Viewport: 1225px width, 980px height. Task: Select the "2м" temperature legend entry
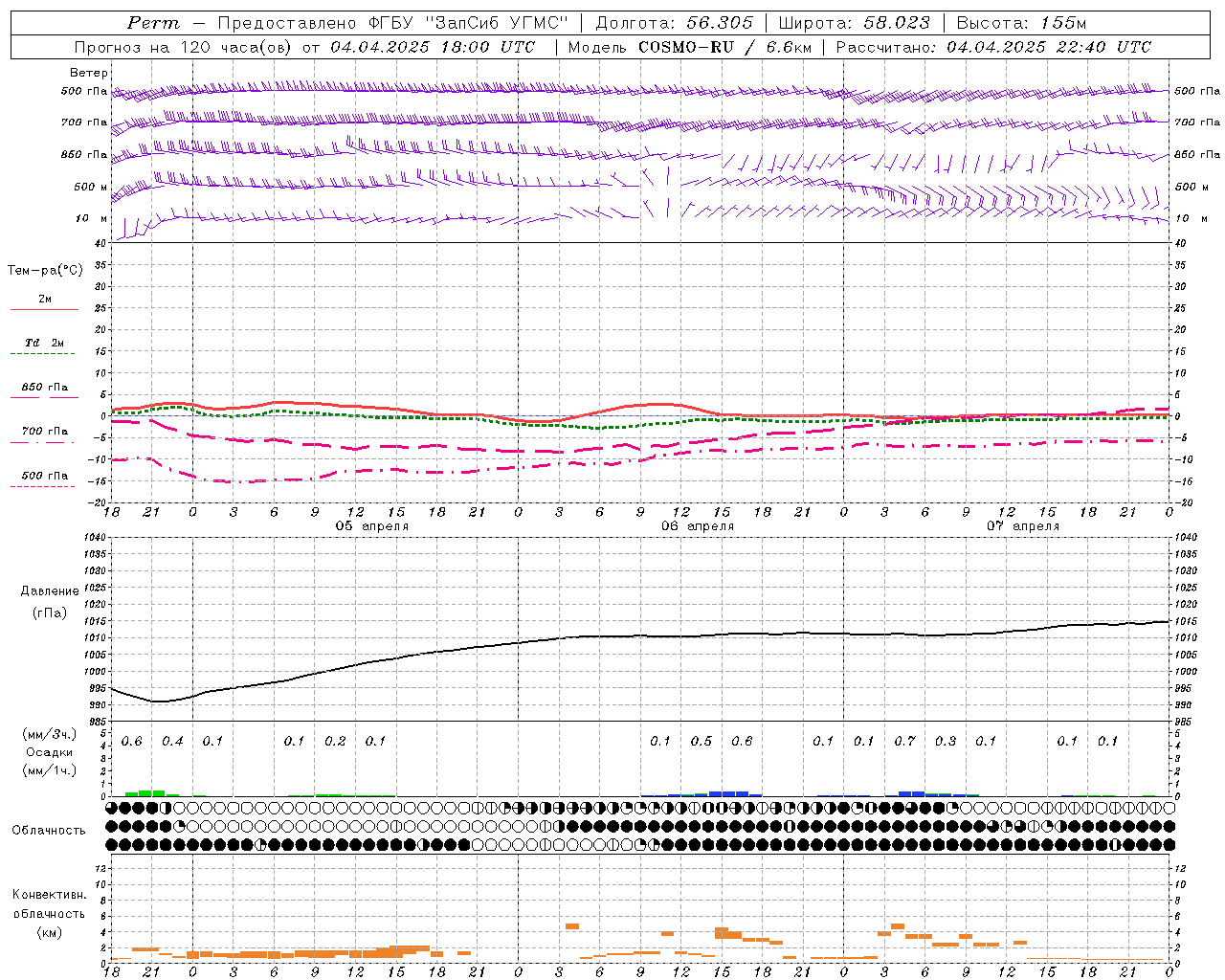(44, 300)
